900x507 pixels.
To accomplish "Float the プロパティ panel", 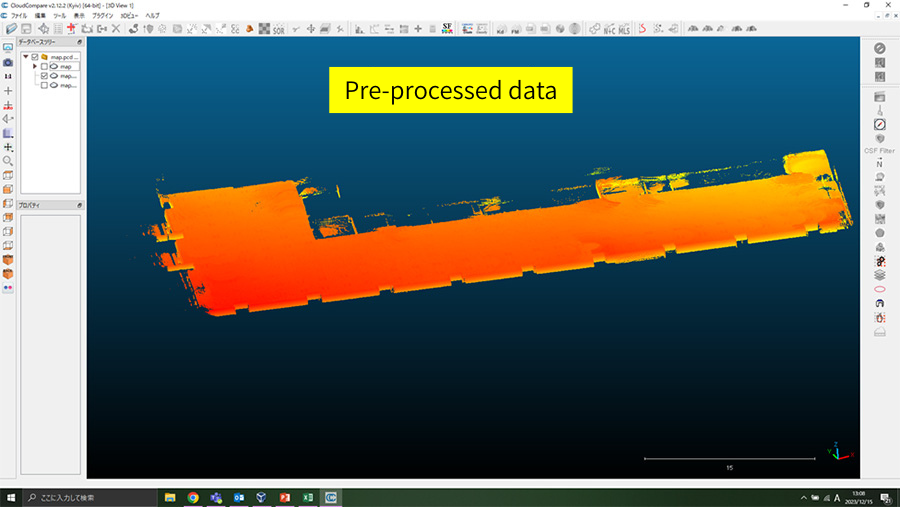I will (79, 205).
